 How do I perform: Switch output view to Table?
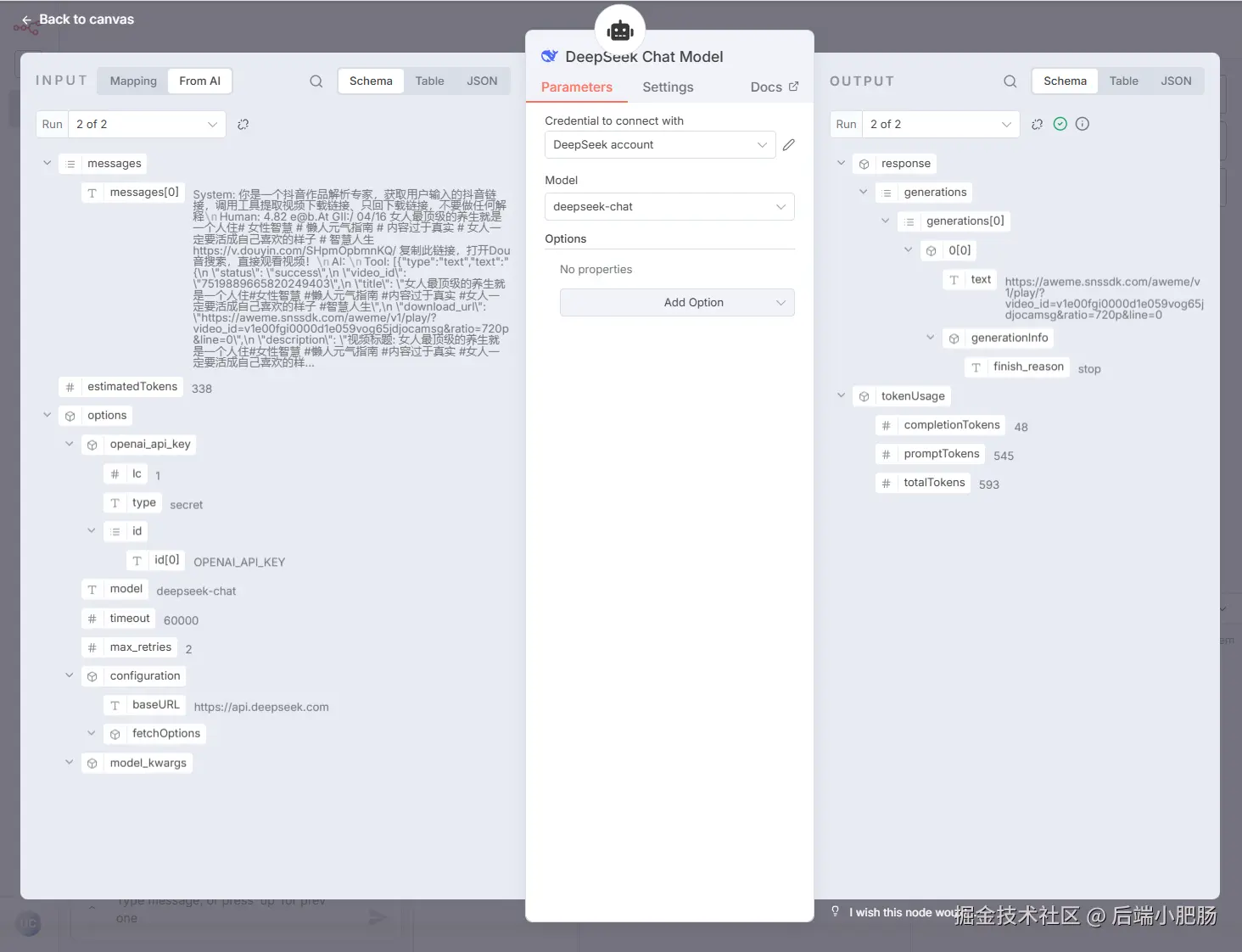tap(1123, 81)
